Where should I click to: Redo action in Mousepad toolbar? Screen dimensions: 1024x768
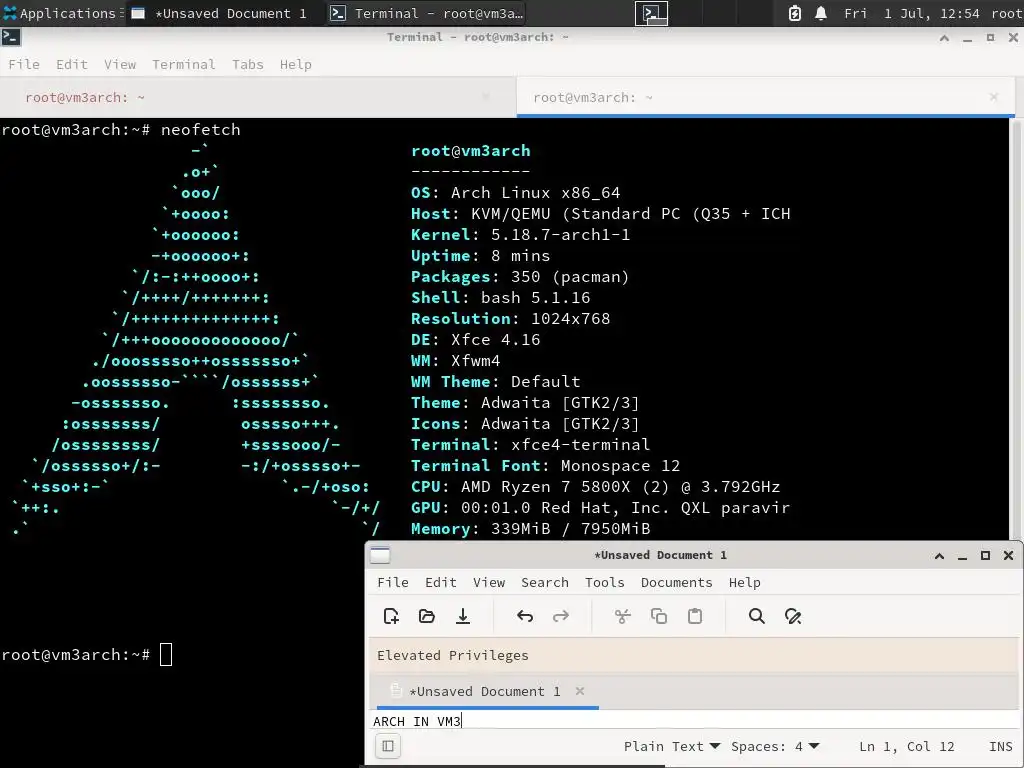point(561,616)
